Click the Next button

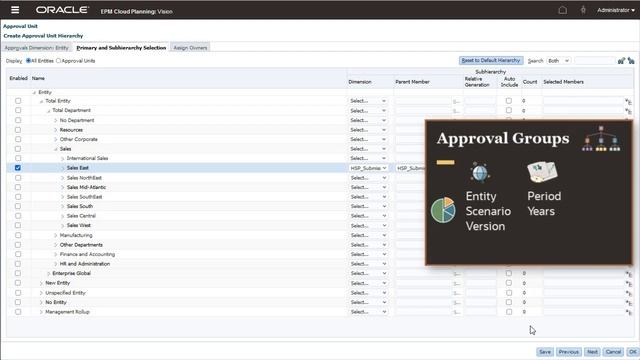592,352
